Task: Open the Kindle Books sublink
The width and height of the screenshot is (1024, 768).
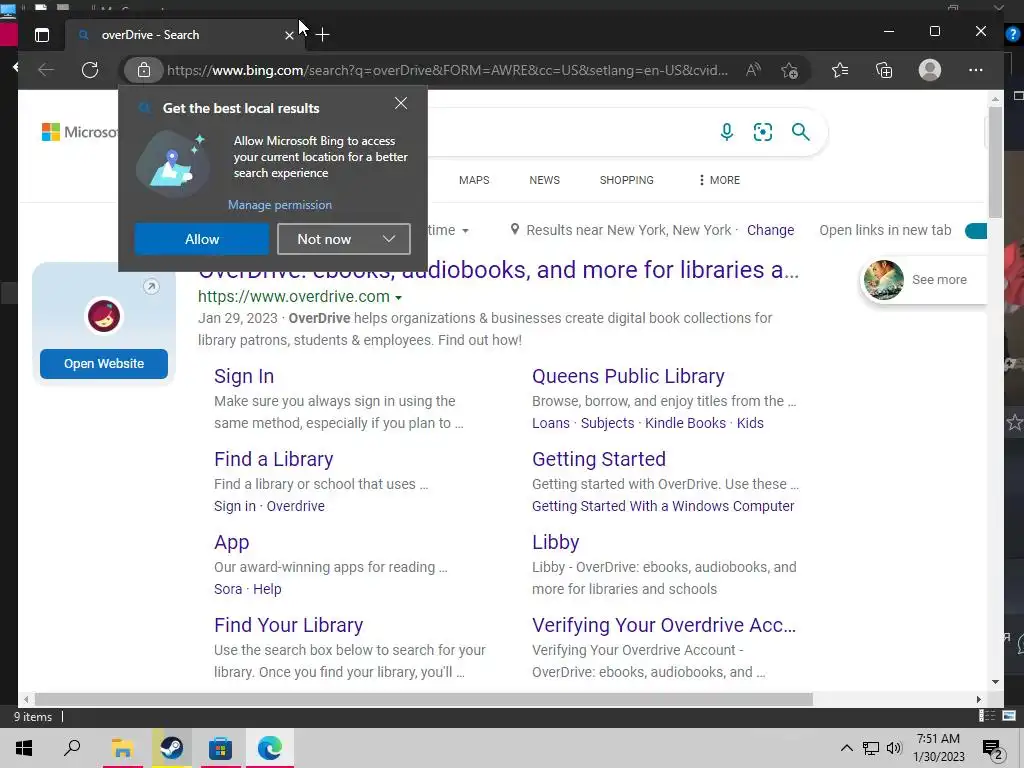Action: pyautogui.click(x=685, y=423)
